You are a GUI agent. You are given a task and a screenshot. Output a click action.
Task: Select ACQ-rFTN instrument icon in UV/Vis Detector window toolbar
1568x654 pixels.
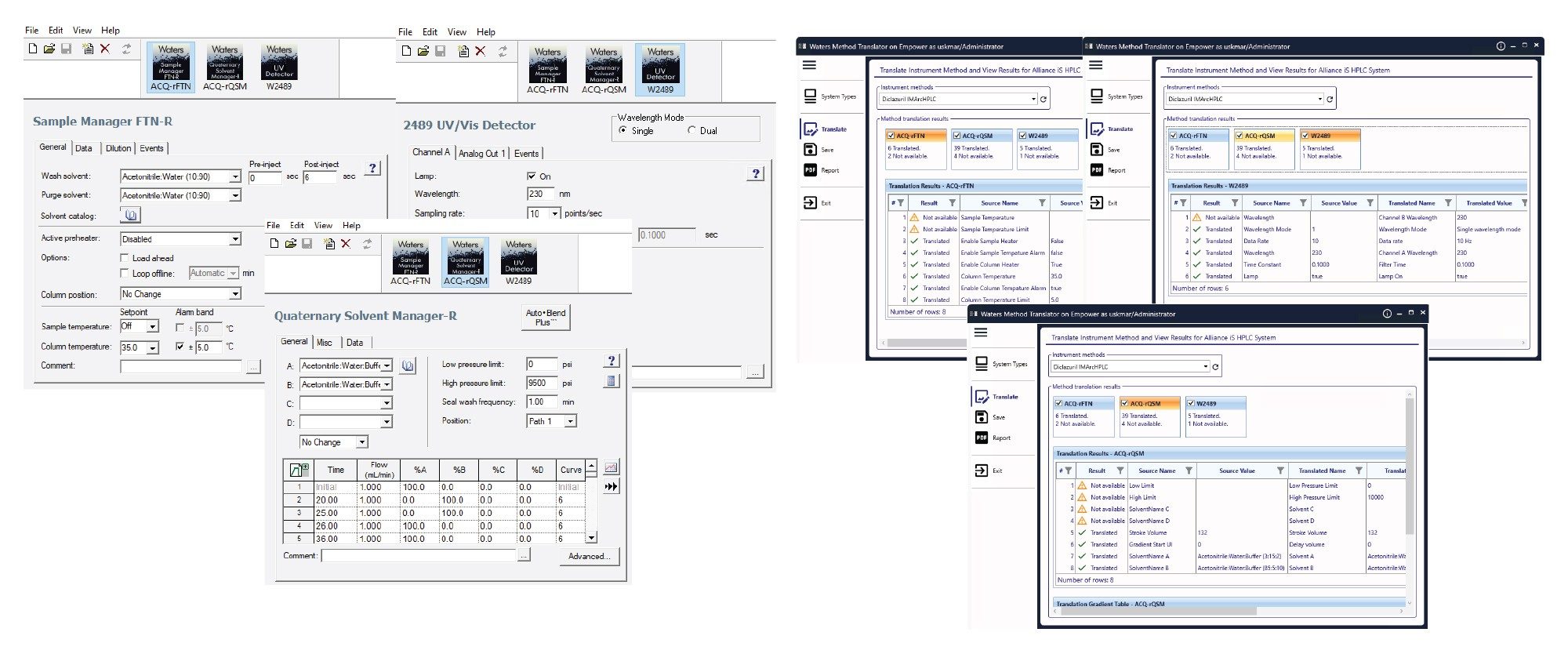pyautogui.click(x=547, y=70)
